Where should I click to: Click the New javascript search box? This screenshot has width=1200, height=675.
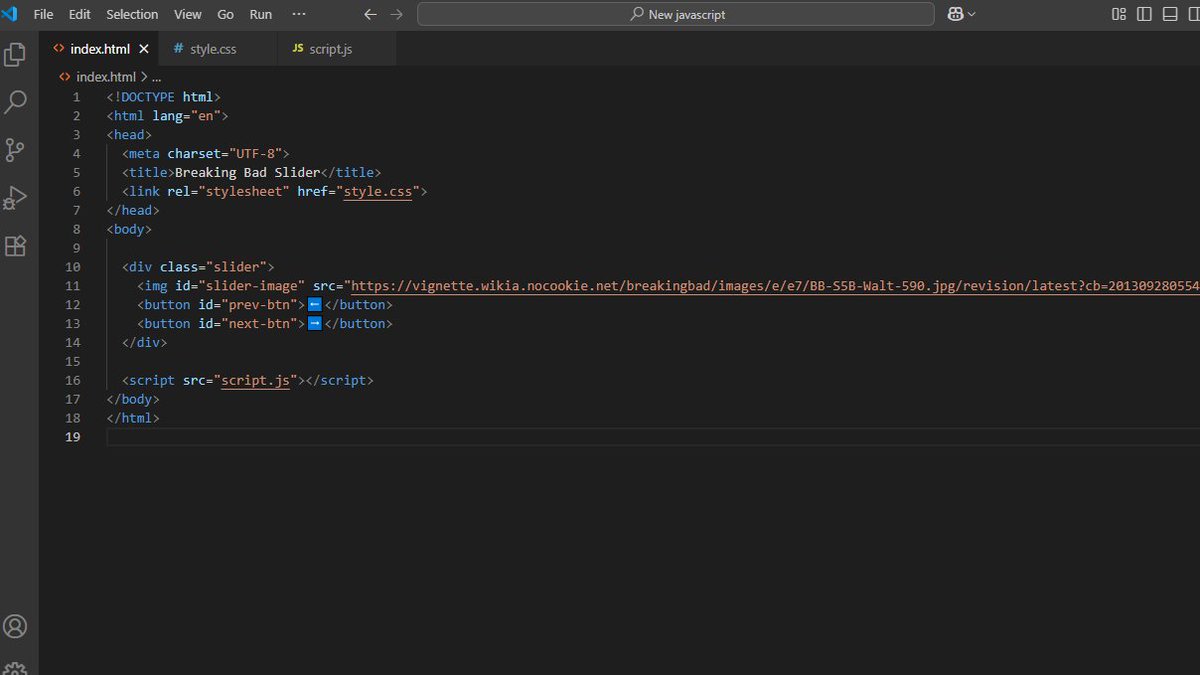676,14
